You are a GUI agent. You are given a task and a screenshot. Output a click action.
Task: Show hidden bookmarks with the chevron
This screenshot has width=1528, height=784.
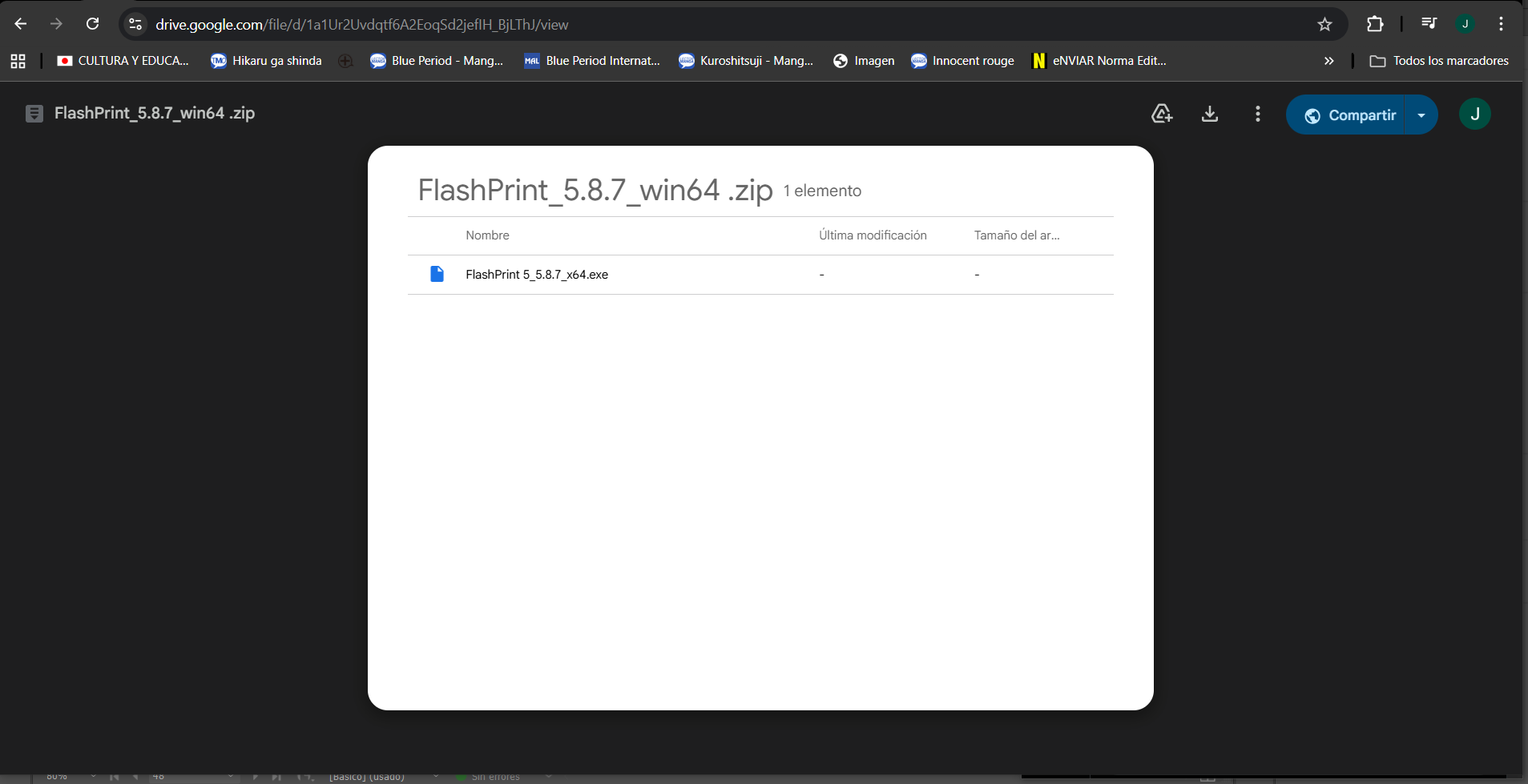tap(1328, 61)
